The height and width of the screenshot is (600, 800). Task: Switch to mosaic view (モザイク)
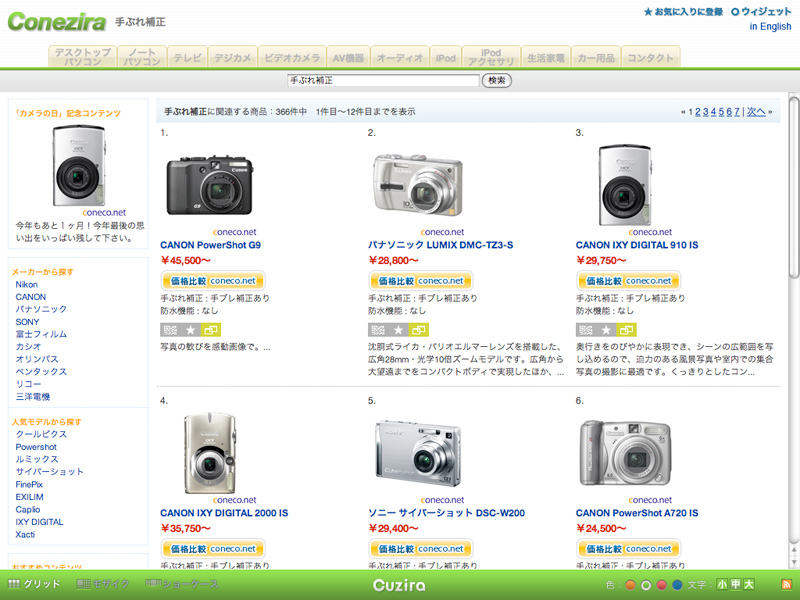(x=103, y=584)
